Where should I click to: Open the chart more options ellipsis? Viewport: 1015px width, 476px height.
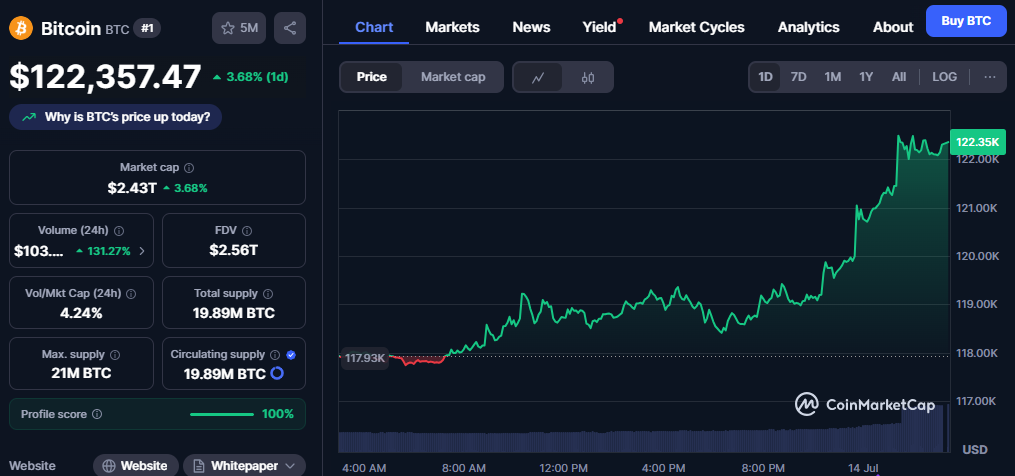pyautogui.click(x=990, y=77)
